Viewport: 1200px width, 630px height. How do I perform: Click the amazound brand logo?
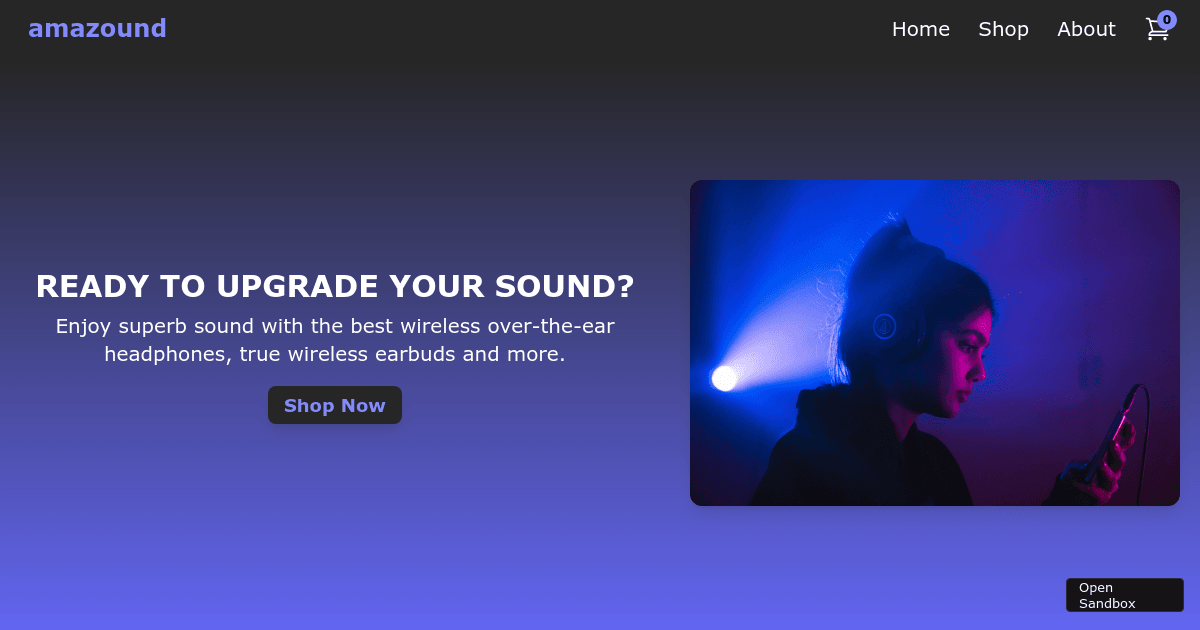[97, 29]
